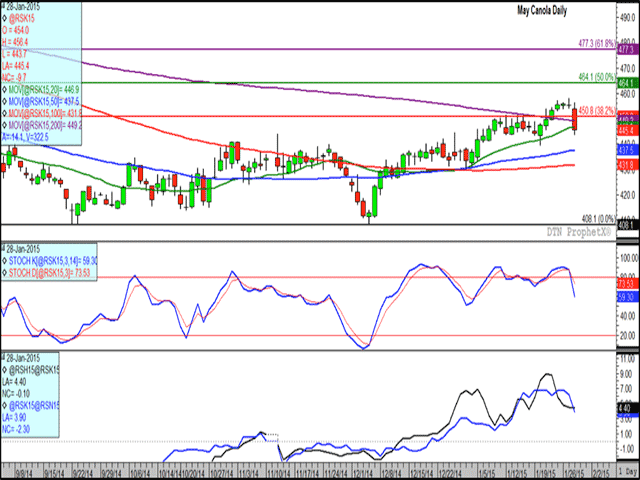Click the 470.0 label on the price axis
Screen dimensions: 640x480
[628, 69]
